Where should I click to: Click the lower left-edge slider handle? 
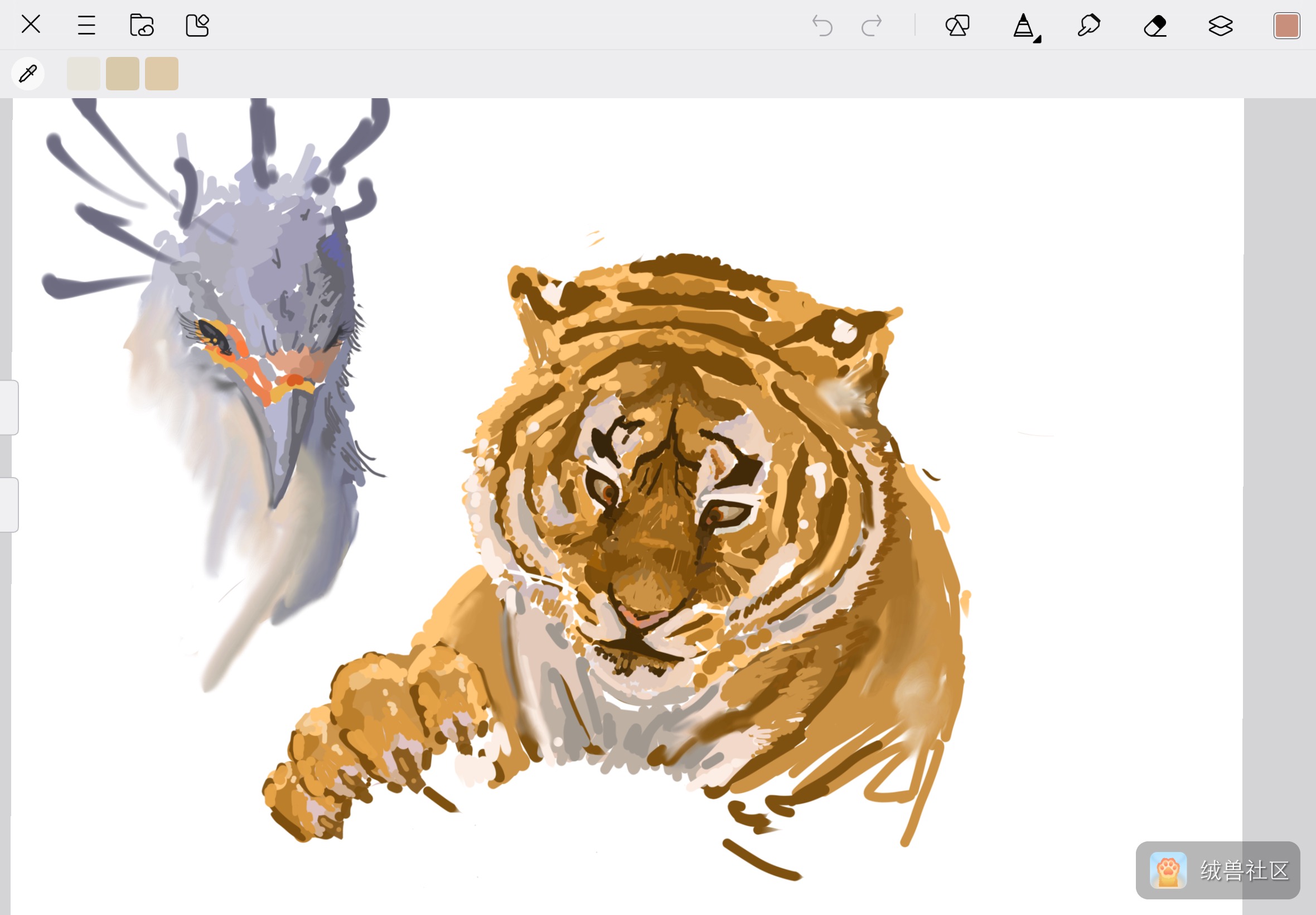pyautogui.click(x=9, y=504)
